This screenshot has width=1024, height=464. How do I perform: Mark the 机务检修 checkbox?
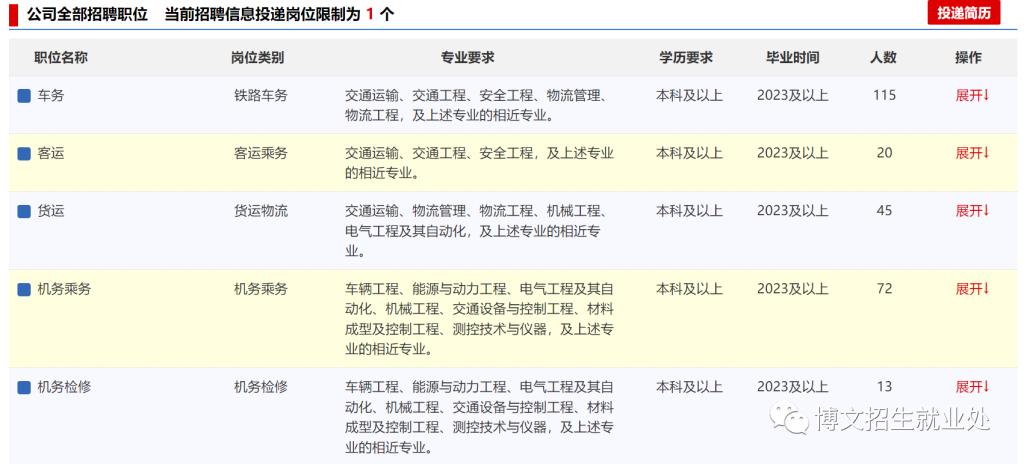[24, 387]
